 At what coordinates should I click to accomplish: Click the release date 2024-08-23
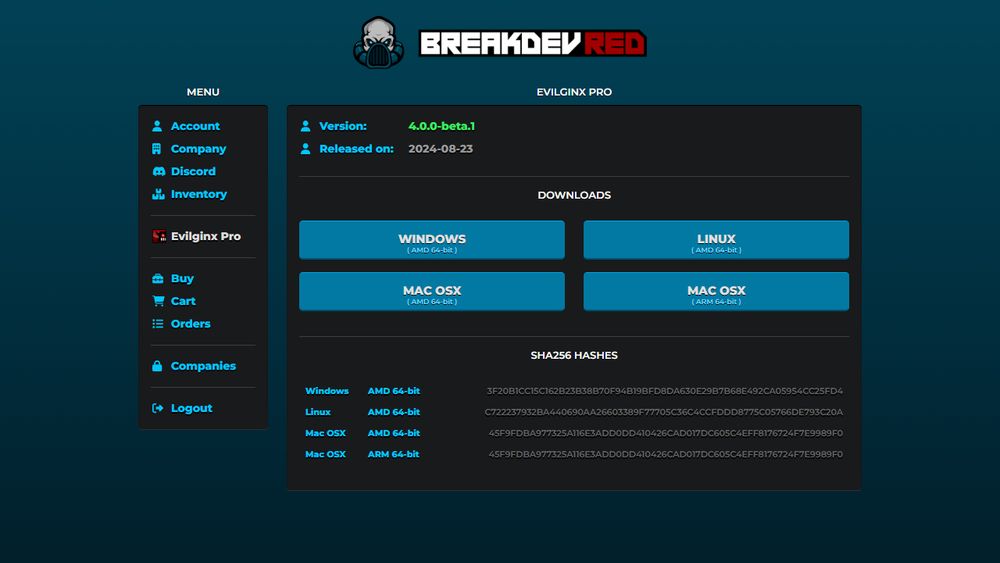tap(441, 149)
